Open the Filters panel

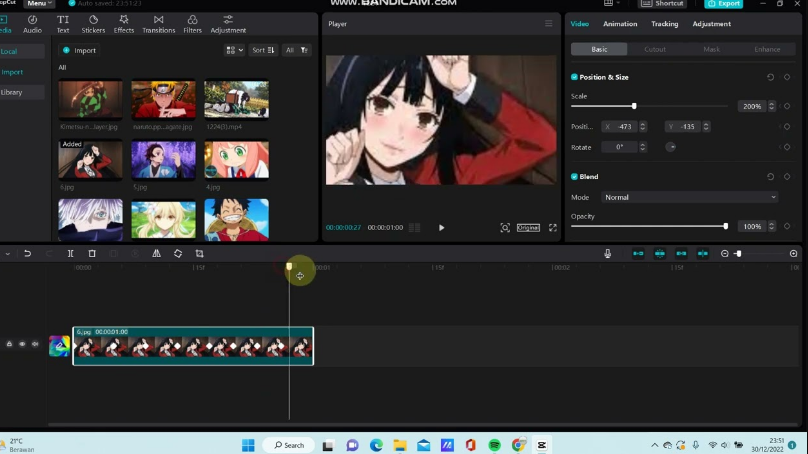click(192, 24)
